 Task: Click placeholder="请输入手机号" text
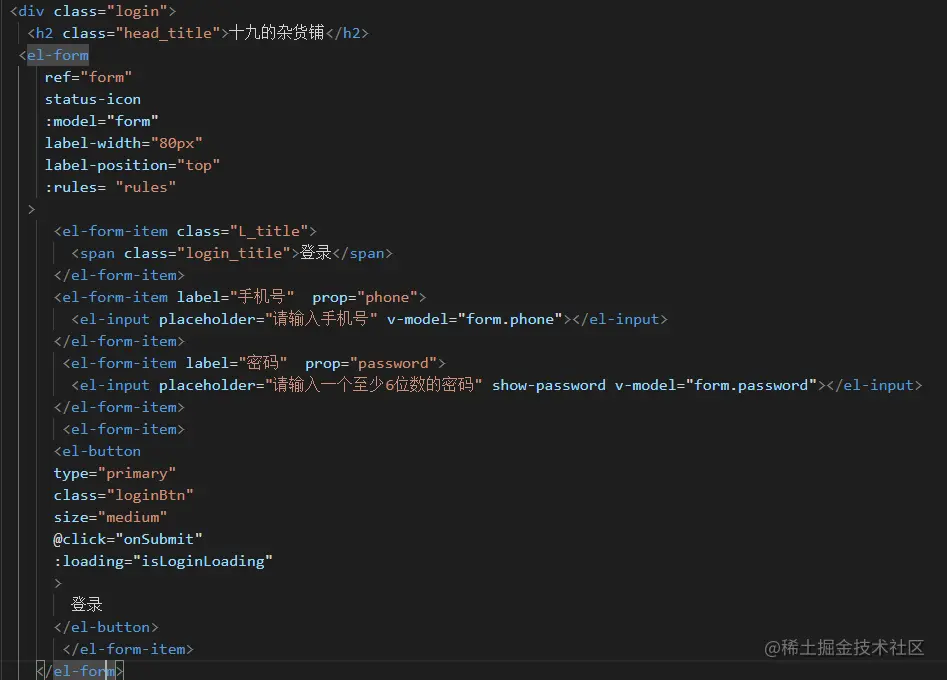pos(268,319)
